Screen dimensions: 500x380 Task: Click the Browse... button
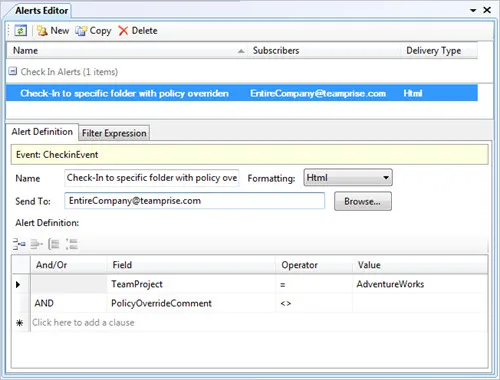click(x=363, y=201)
